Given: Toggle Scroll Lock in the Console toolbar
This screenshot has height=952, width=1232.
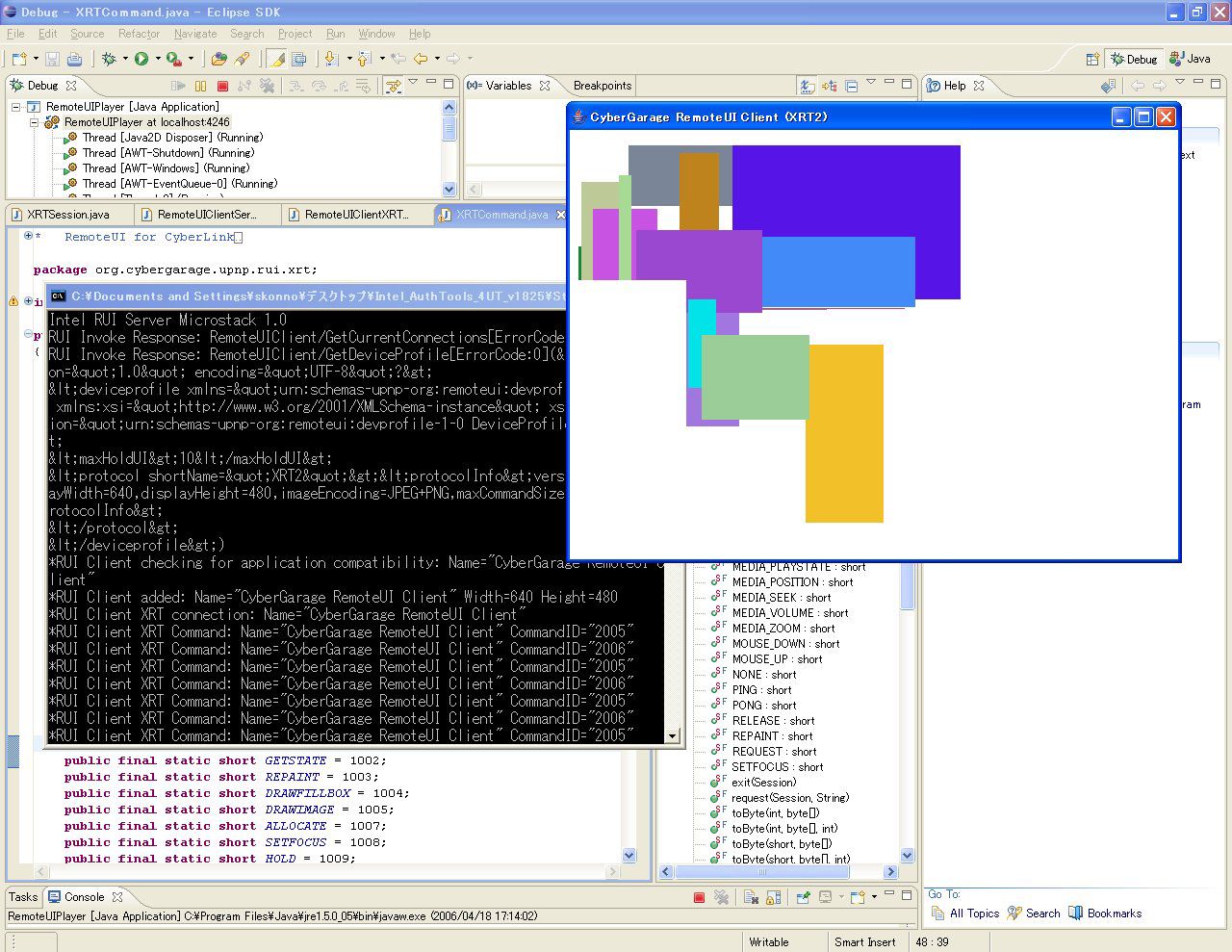Looking at the screenshot, I should [x=773, y=897].
